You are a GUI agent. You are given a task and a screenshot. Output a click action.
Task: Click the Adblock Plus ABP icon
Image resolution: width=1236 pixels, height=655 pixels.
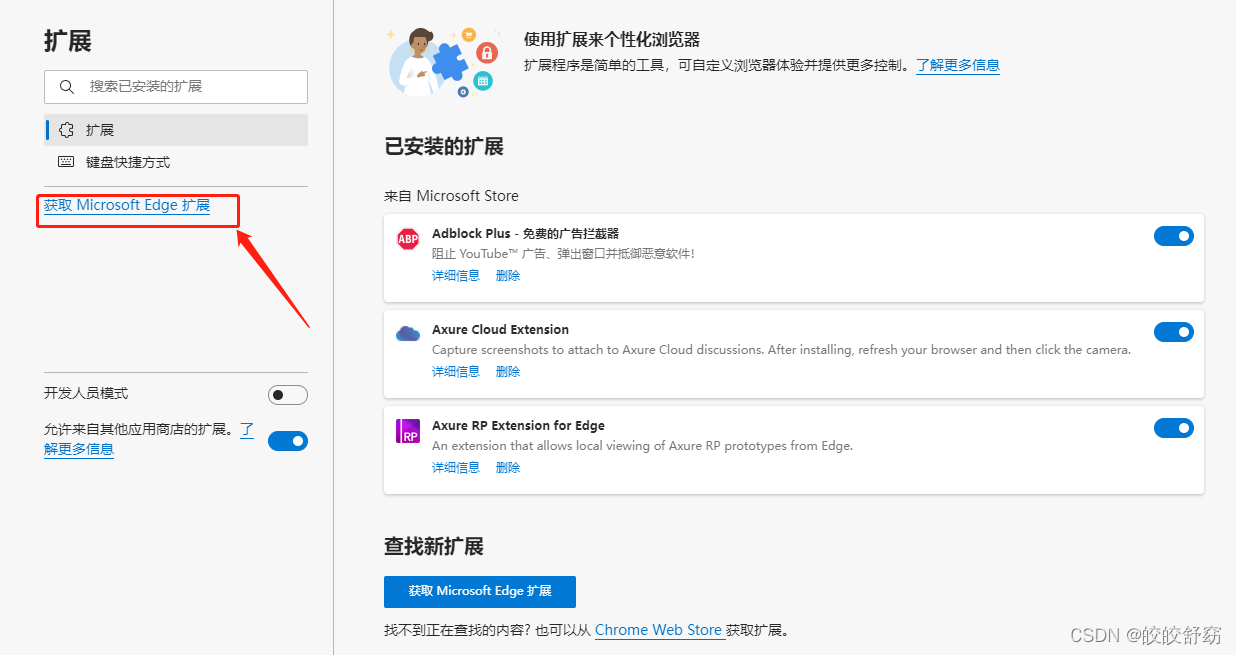tap(408, 239)
